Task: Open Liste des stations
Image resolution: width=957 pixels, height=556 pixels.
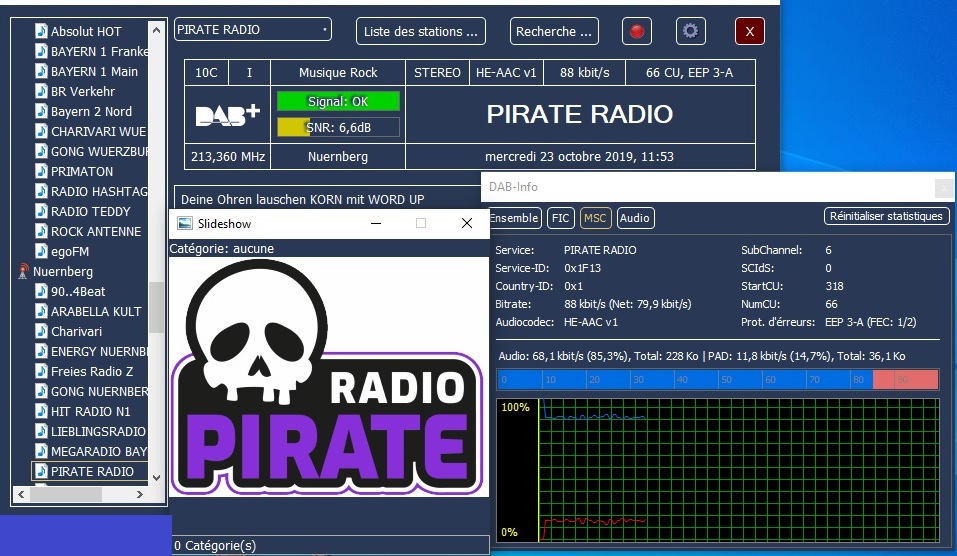Action: pyautogui.click(x=421, y=31)
